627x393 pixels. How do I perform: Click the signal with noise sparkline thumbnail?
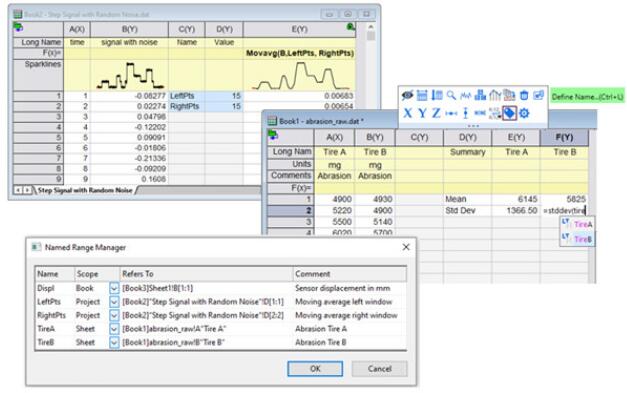(x=130, y=76)
